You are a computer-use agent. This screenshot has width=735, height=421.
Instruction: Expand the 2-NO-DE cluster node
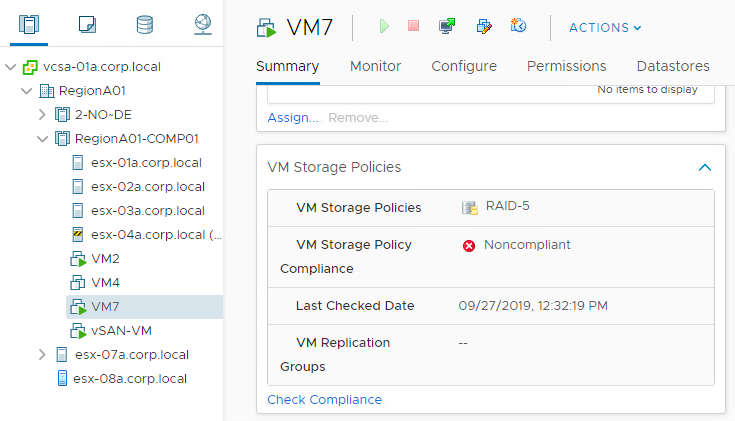coord(42,114)
